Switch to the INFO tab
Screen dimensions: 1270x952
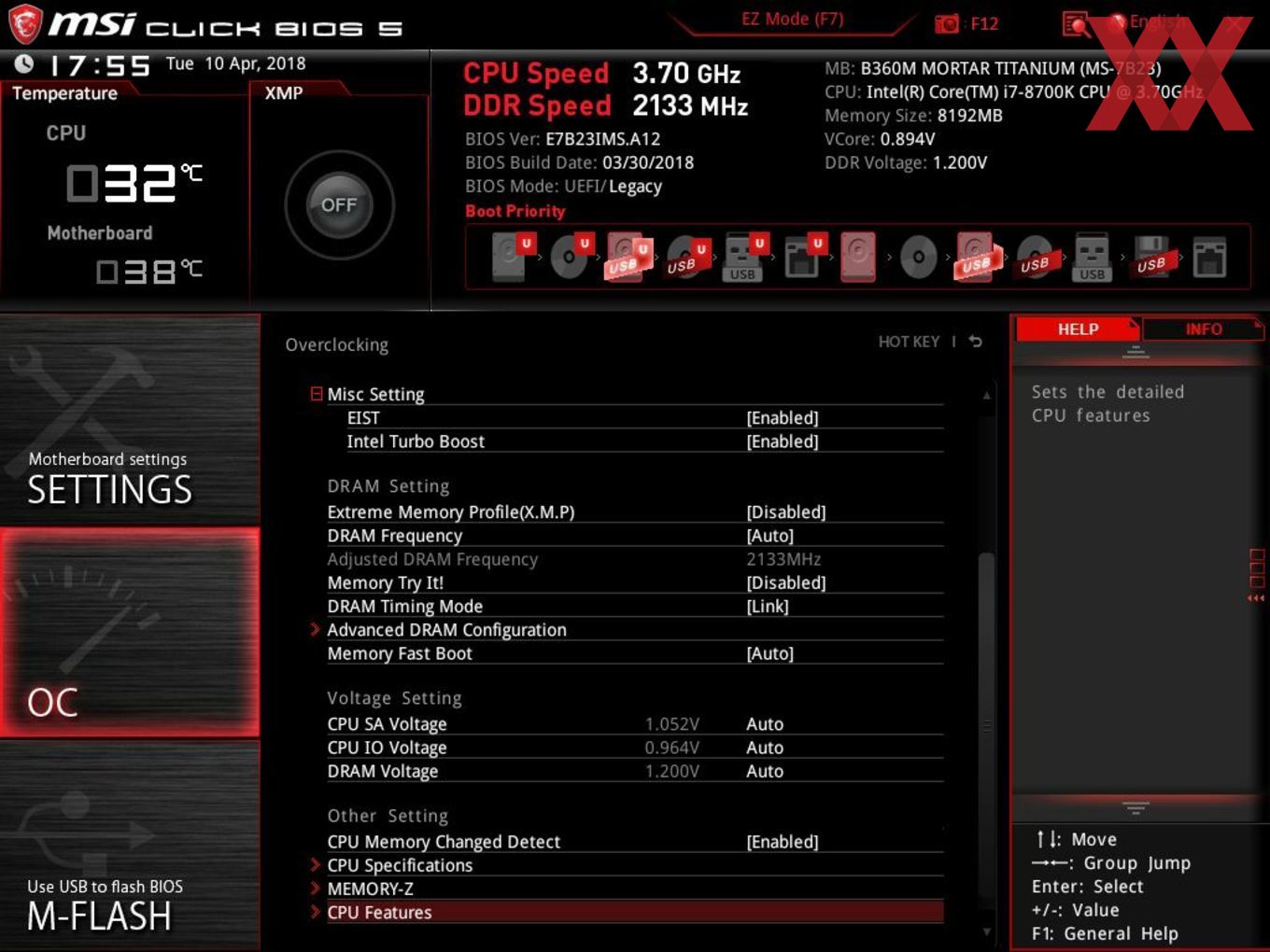pyautogui.click(x=1204, y=329)
